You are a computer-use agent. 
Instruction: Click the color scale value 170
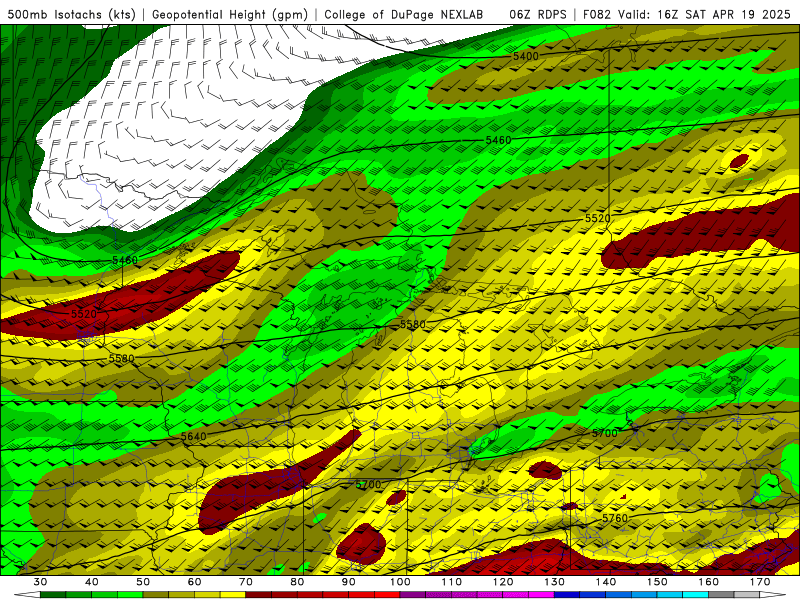click(760, 582)
